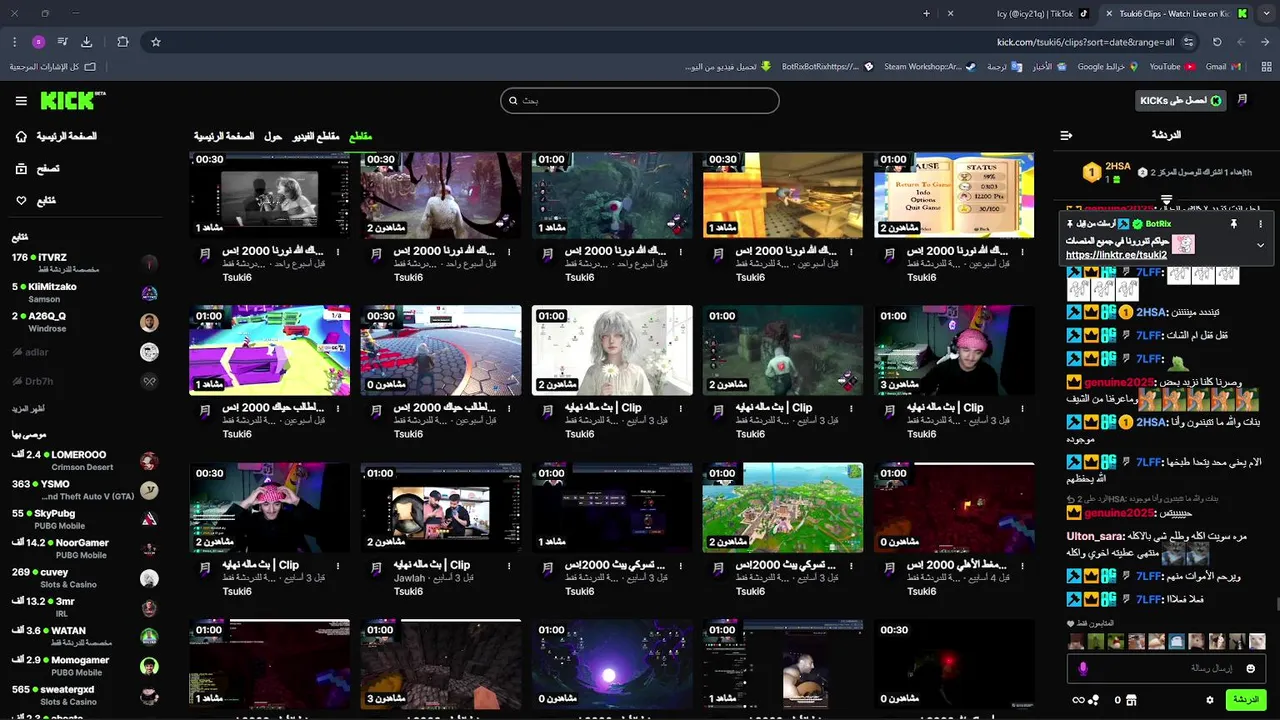
Task: Select the About (حول) channel tab
Action: (273, 136)
